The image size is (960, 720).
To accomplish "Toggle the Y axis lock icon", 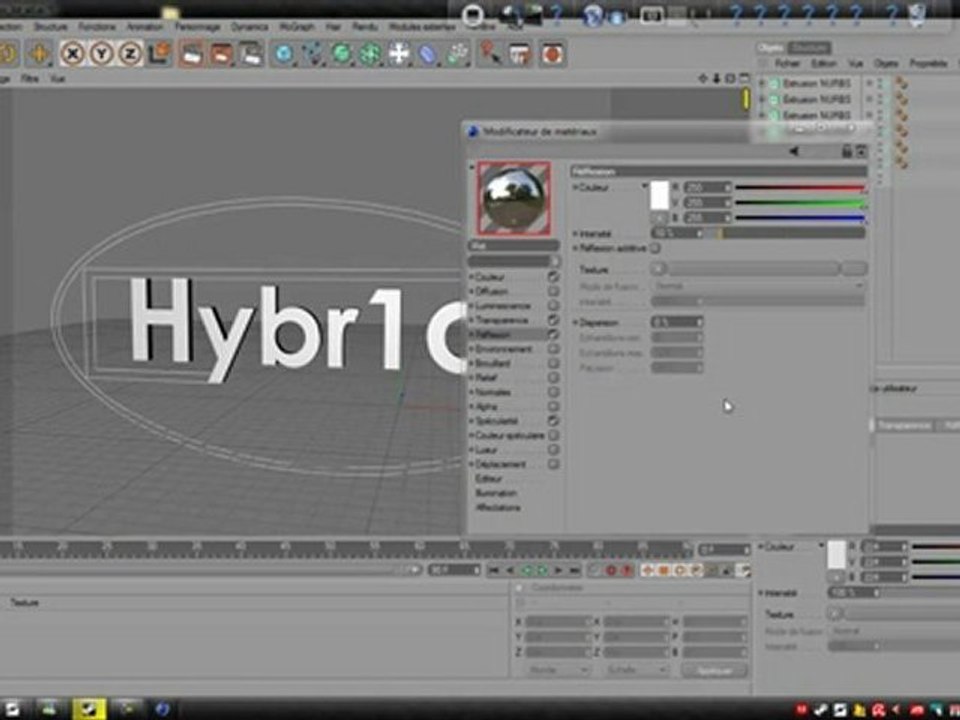I will coord(102,54).
